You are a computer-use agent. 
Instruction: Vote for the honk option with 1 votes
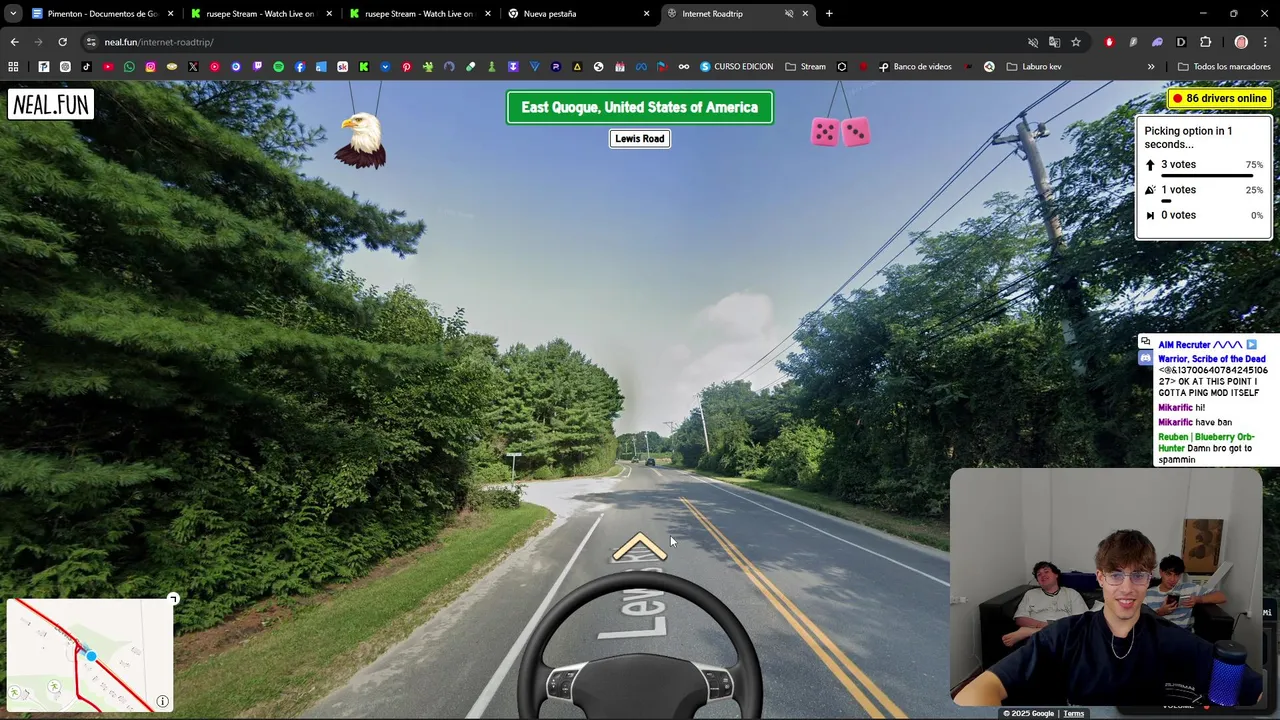pos(1203,190)
